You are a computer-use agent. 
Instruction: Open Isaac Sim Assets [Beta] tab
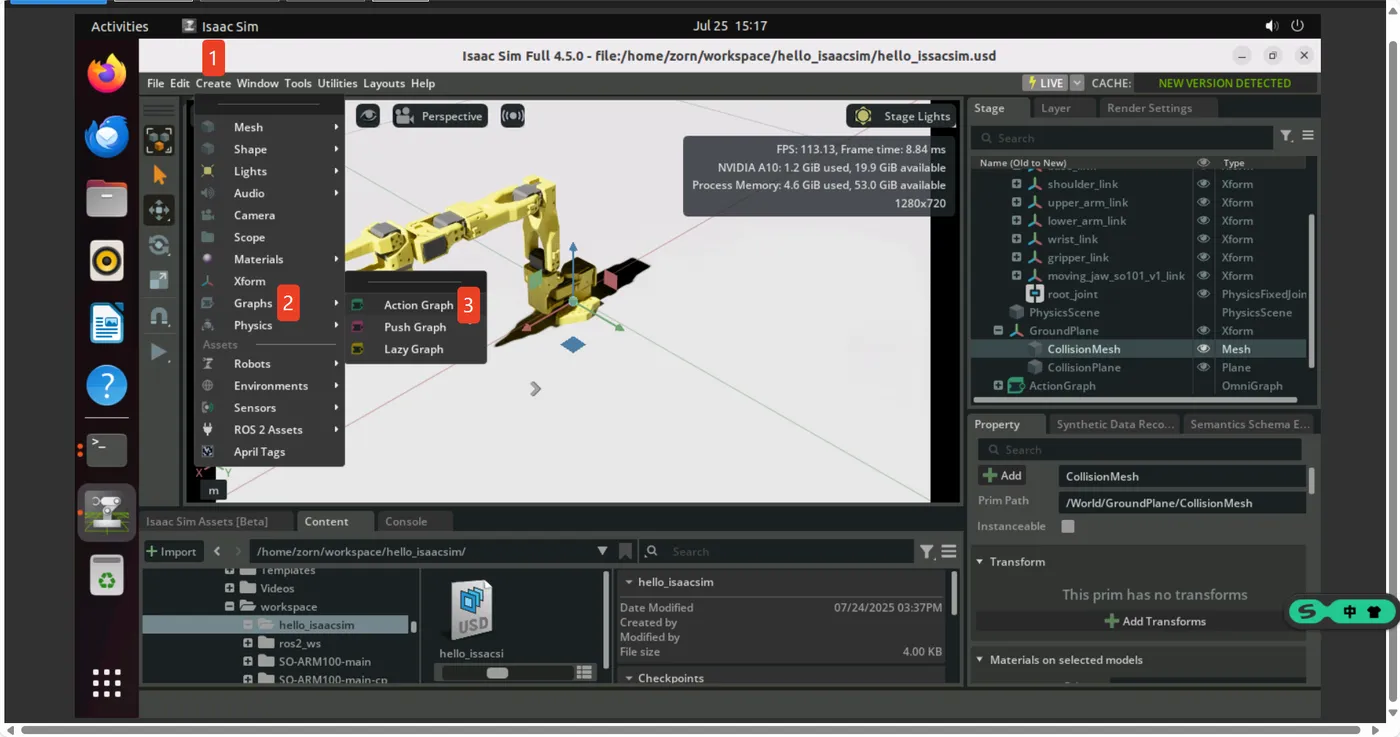pos(217,521)
